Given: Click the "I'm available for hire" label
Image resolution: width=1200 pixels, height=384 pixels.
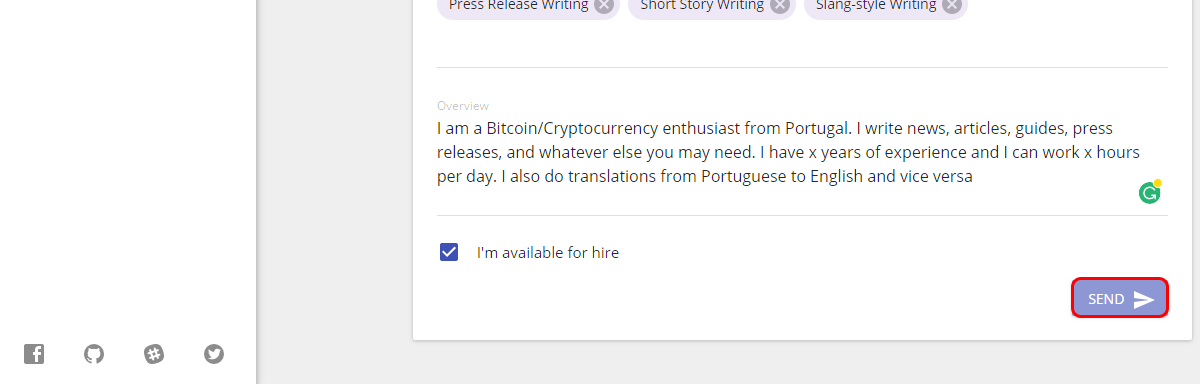Looking at the screenshot, I should [x=548, y=252].
